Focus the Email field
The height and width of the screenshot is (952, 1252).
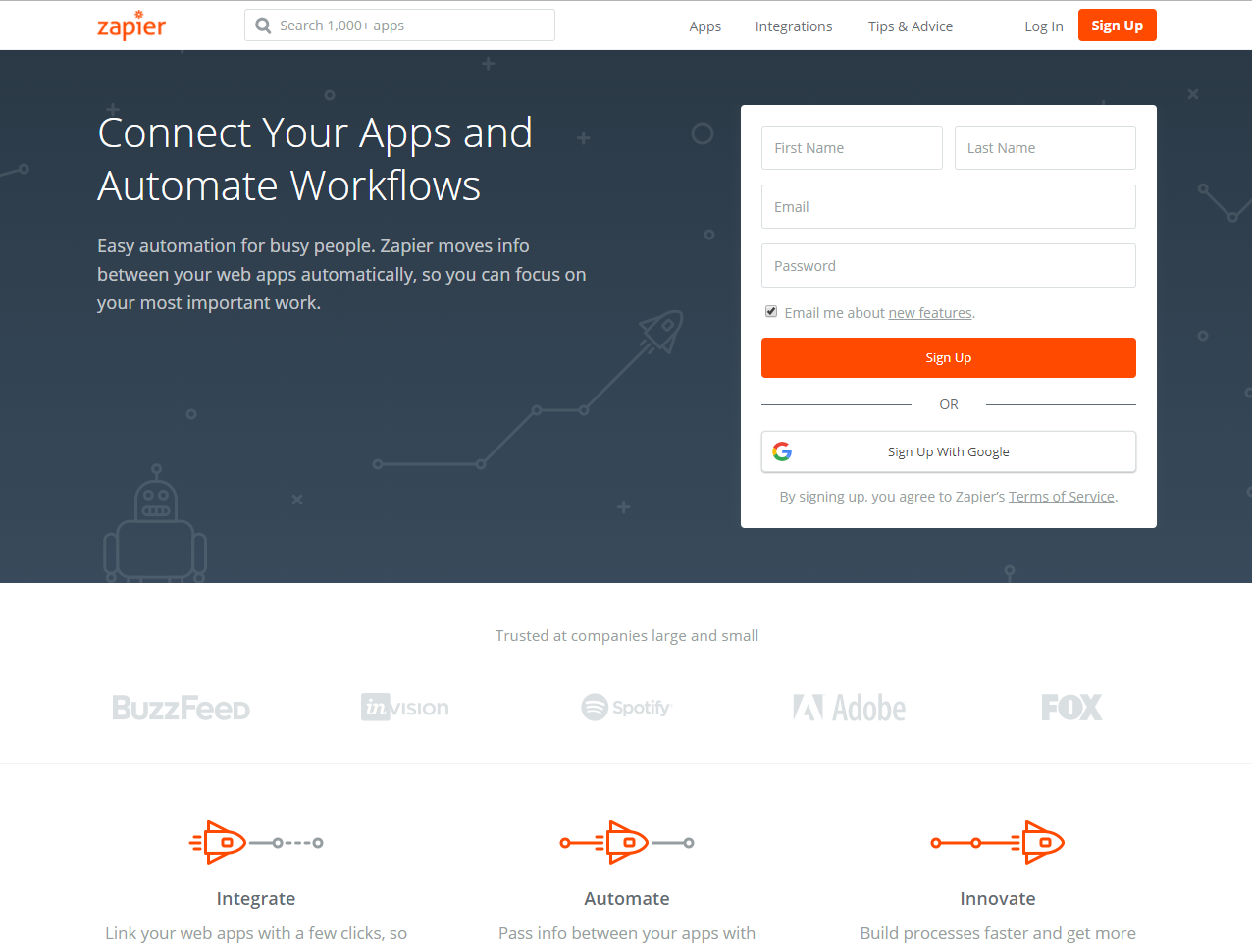[x=949, y=206]
